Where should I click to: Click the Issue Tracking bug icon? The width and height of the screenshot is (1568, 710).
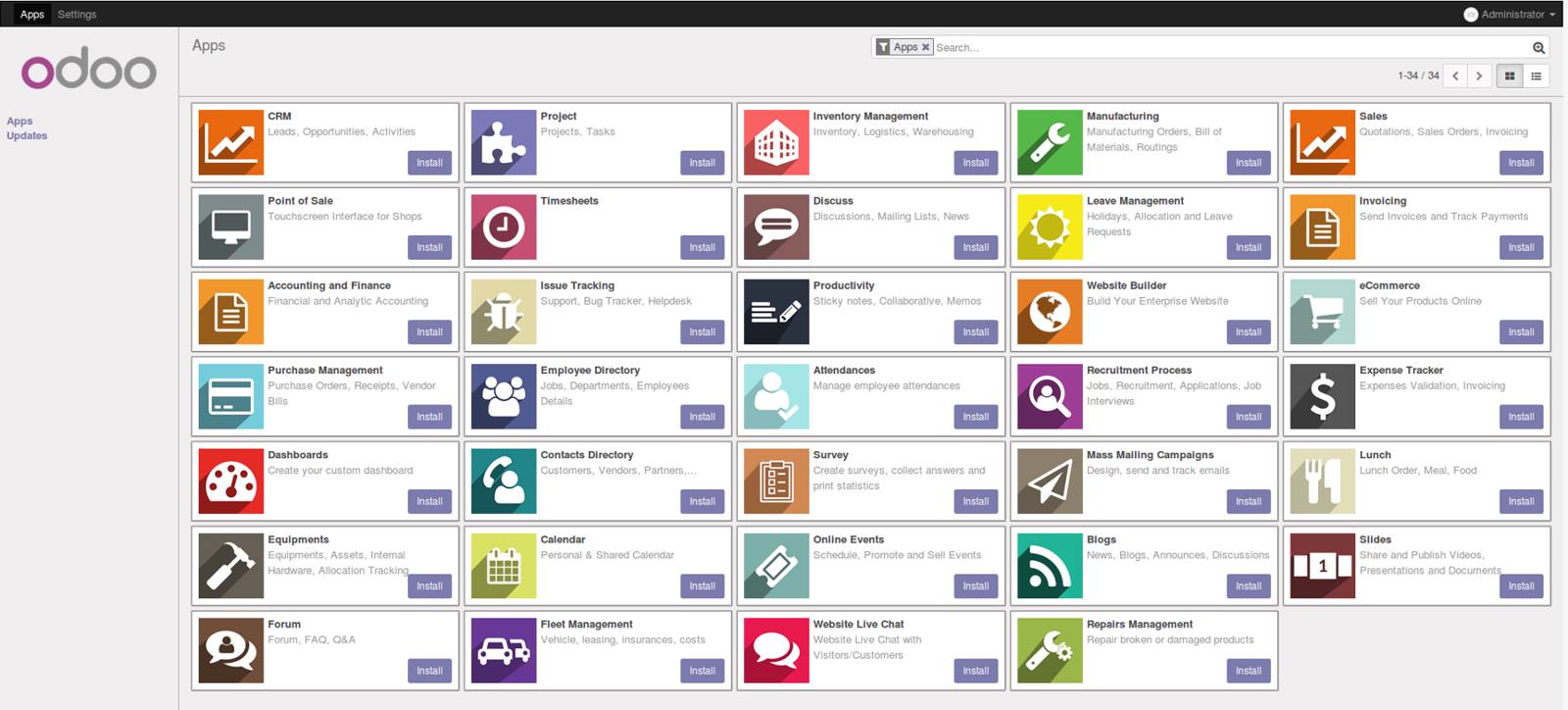click(x=503, y=312)
